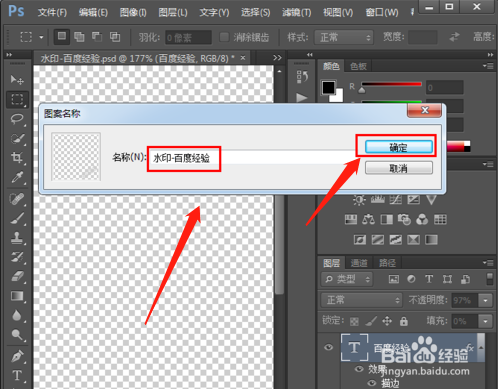Select the Lasso tool

pyautogui.click(x=17, y=119)
